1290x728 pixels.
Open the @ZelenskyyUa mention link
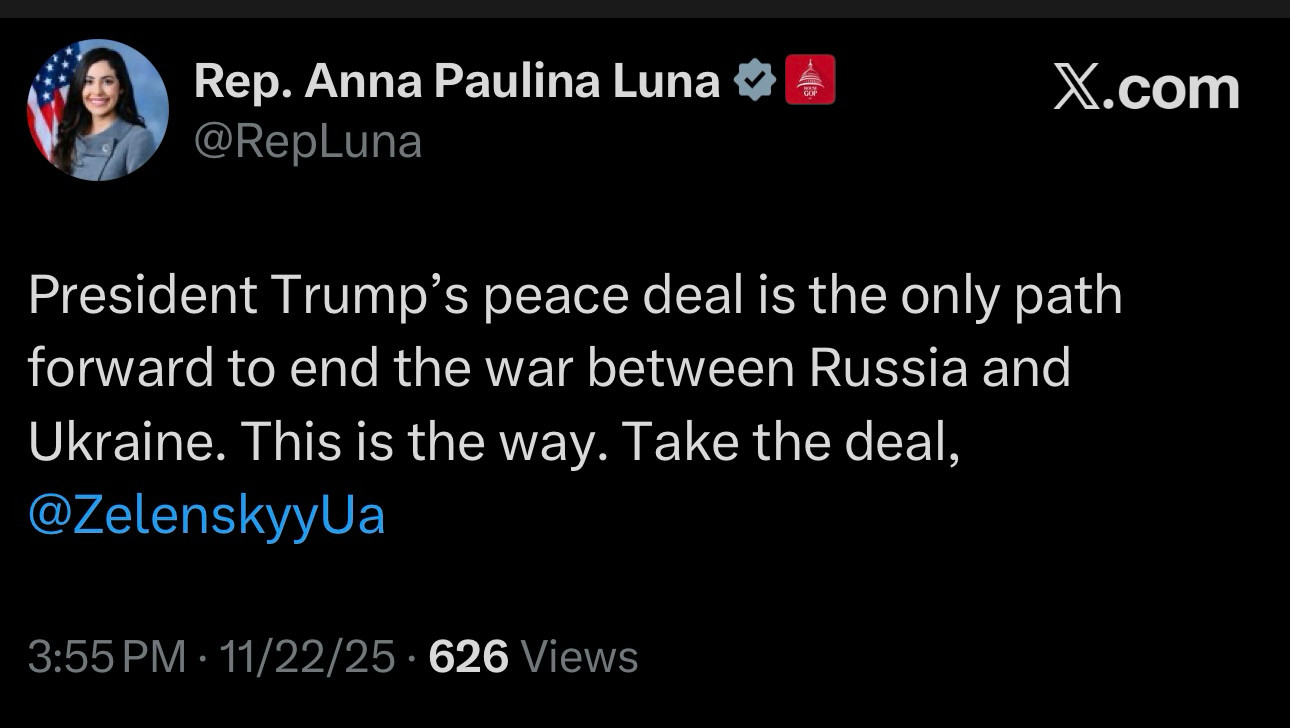tap(207, 516)
